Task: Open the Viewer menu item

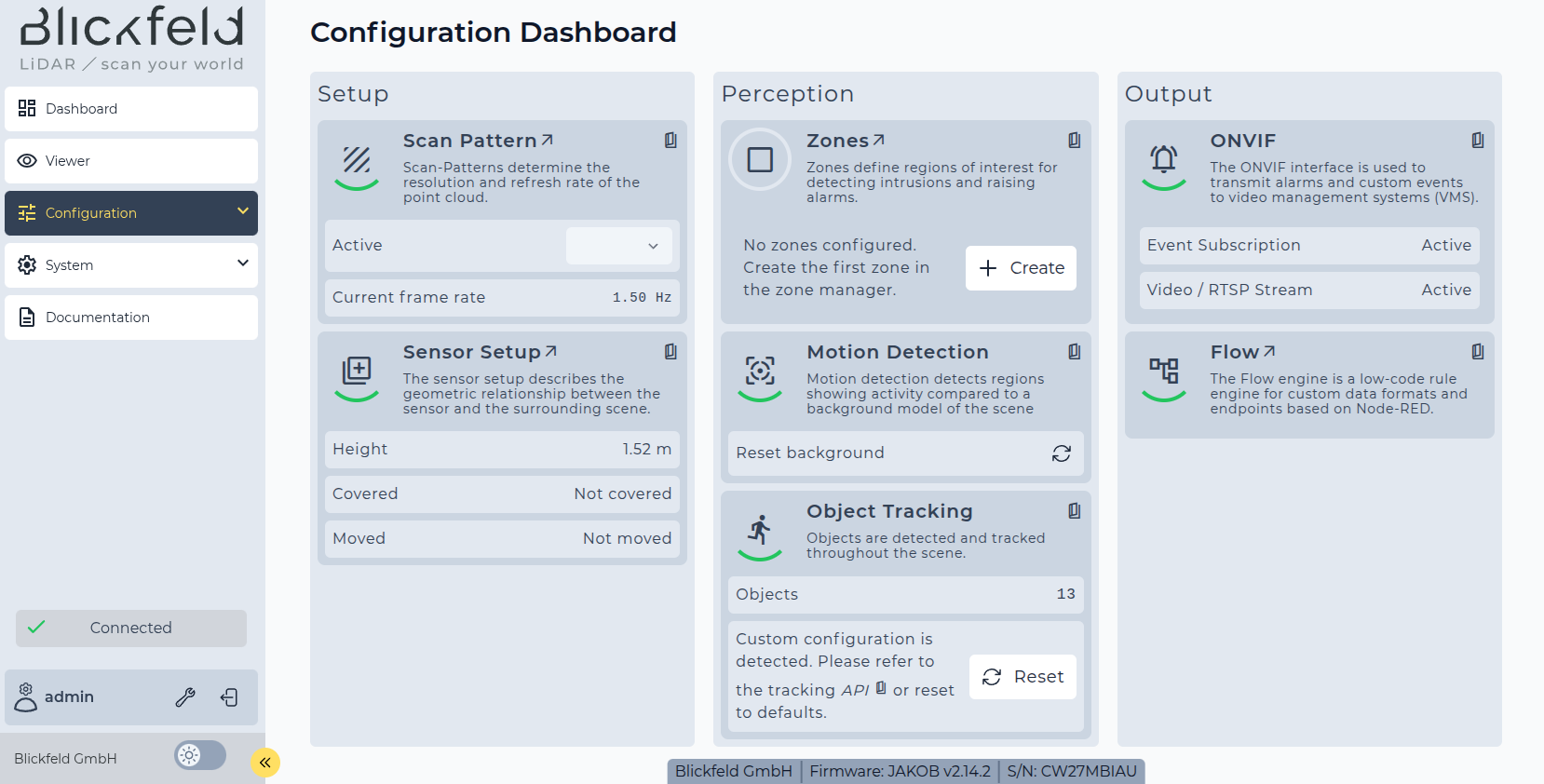Action: (x=131, y=161)
